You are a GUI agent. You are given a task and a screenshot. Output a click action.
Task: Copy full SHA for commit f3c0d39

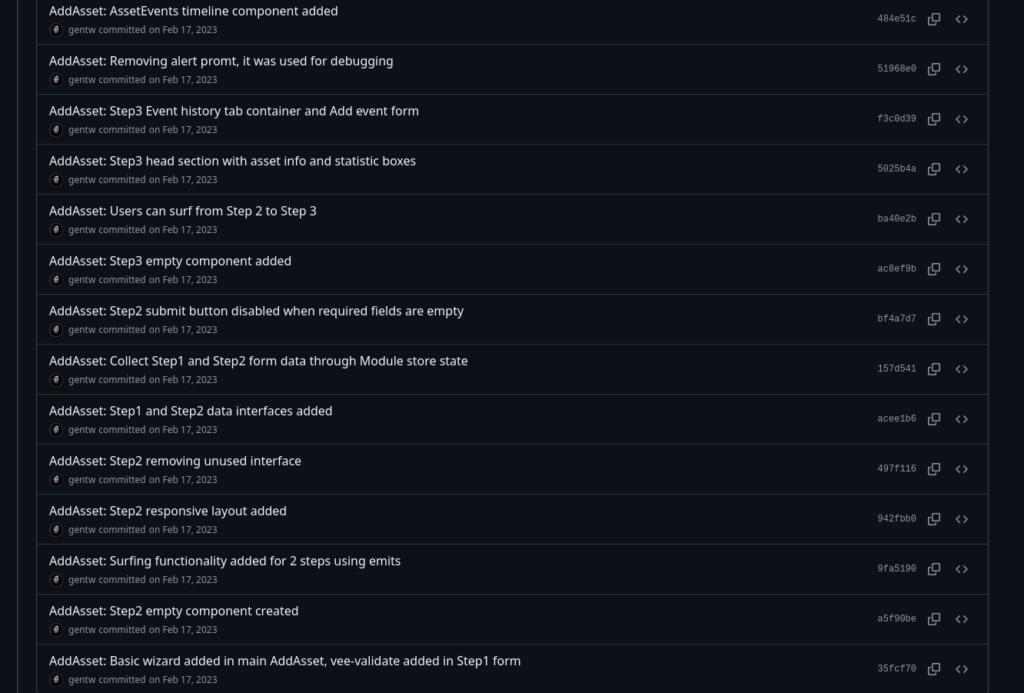pos(934,119)
